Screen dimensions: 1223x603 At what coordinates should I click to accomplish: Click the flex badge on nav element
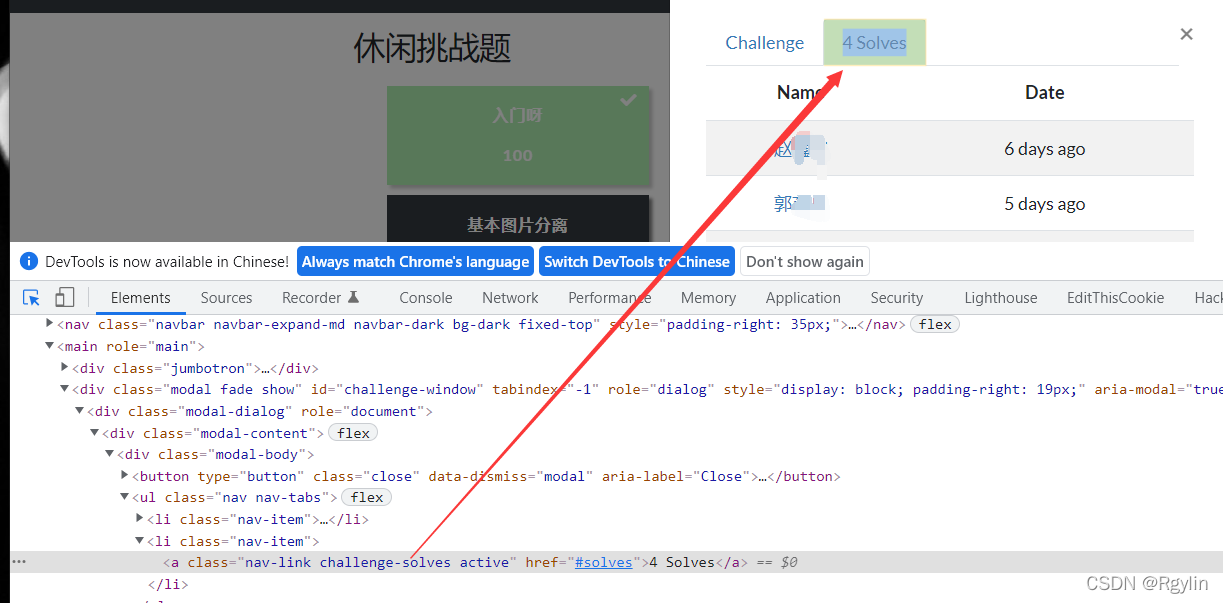coord(935,324)
